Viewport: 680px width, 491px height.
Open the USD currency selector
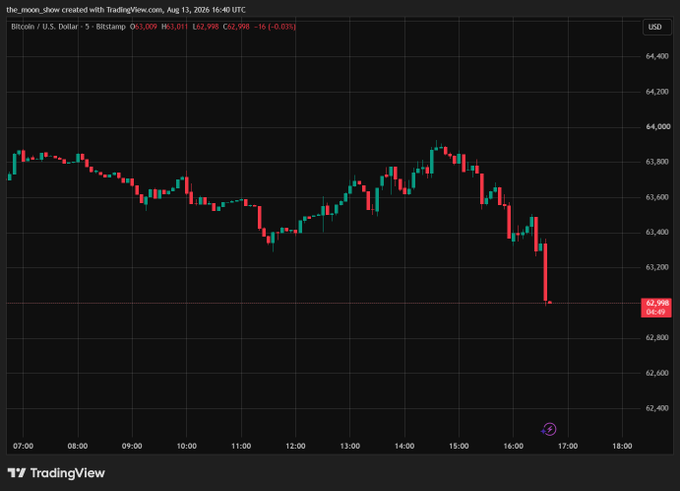tap(655, 27)
